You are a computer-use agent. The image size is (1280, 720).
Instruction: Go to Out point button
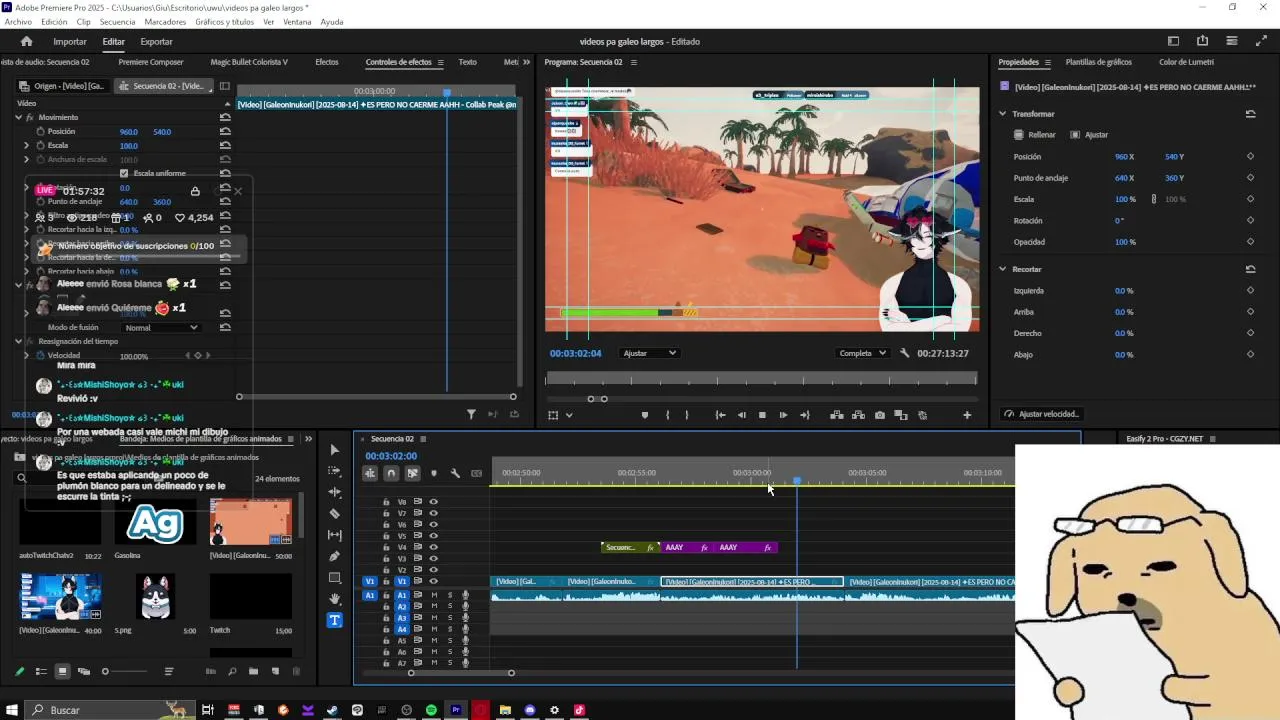[x=805, y=415]
